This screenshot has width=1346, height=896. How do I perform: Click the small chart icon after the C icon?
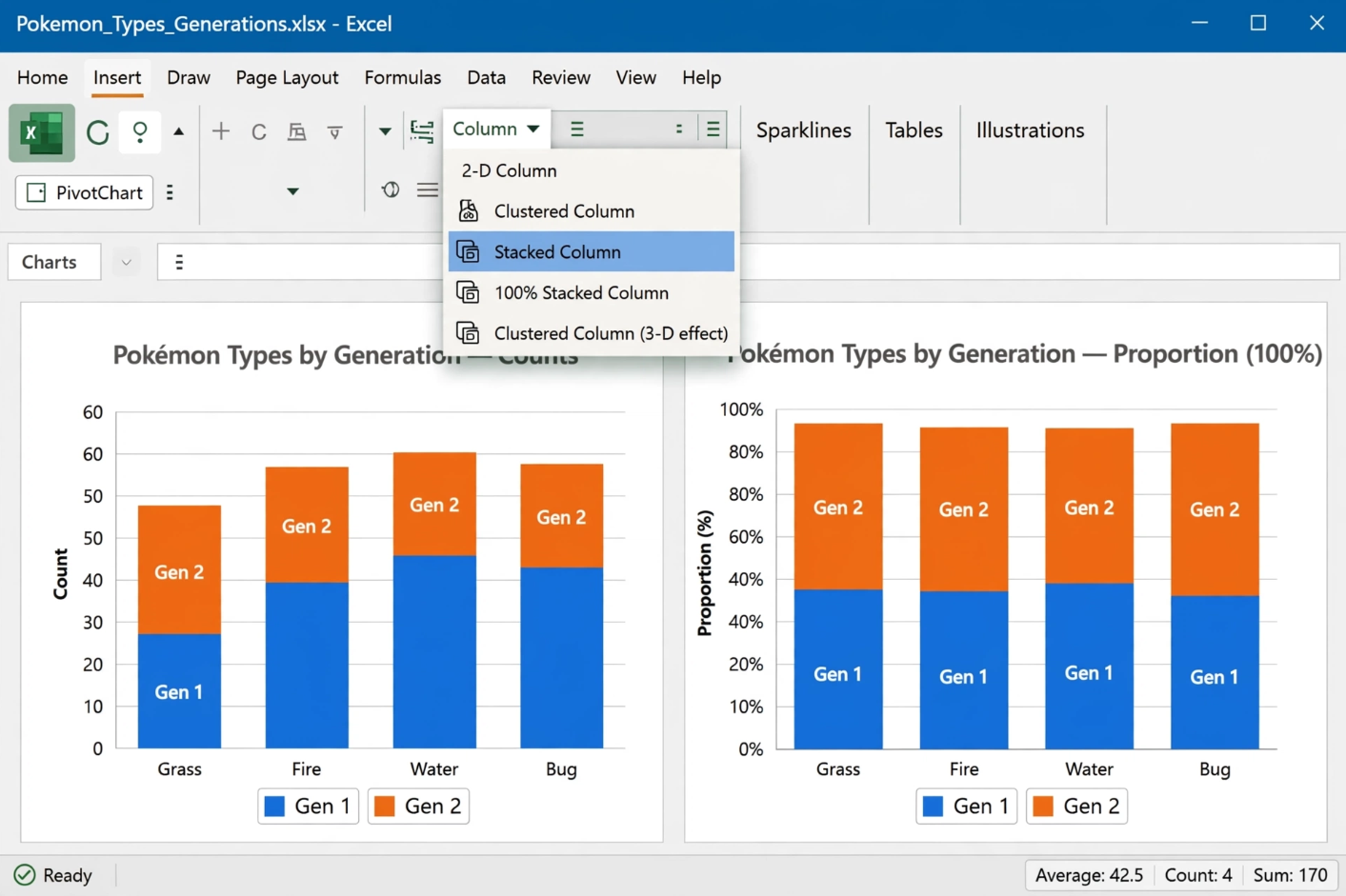click(x=297, y=131)
